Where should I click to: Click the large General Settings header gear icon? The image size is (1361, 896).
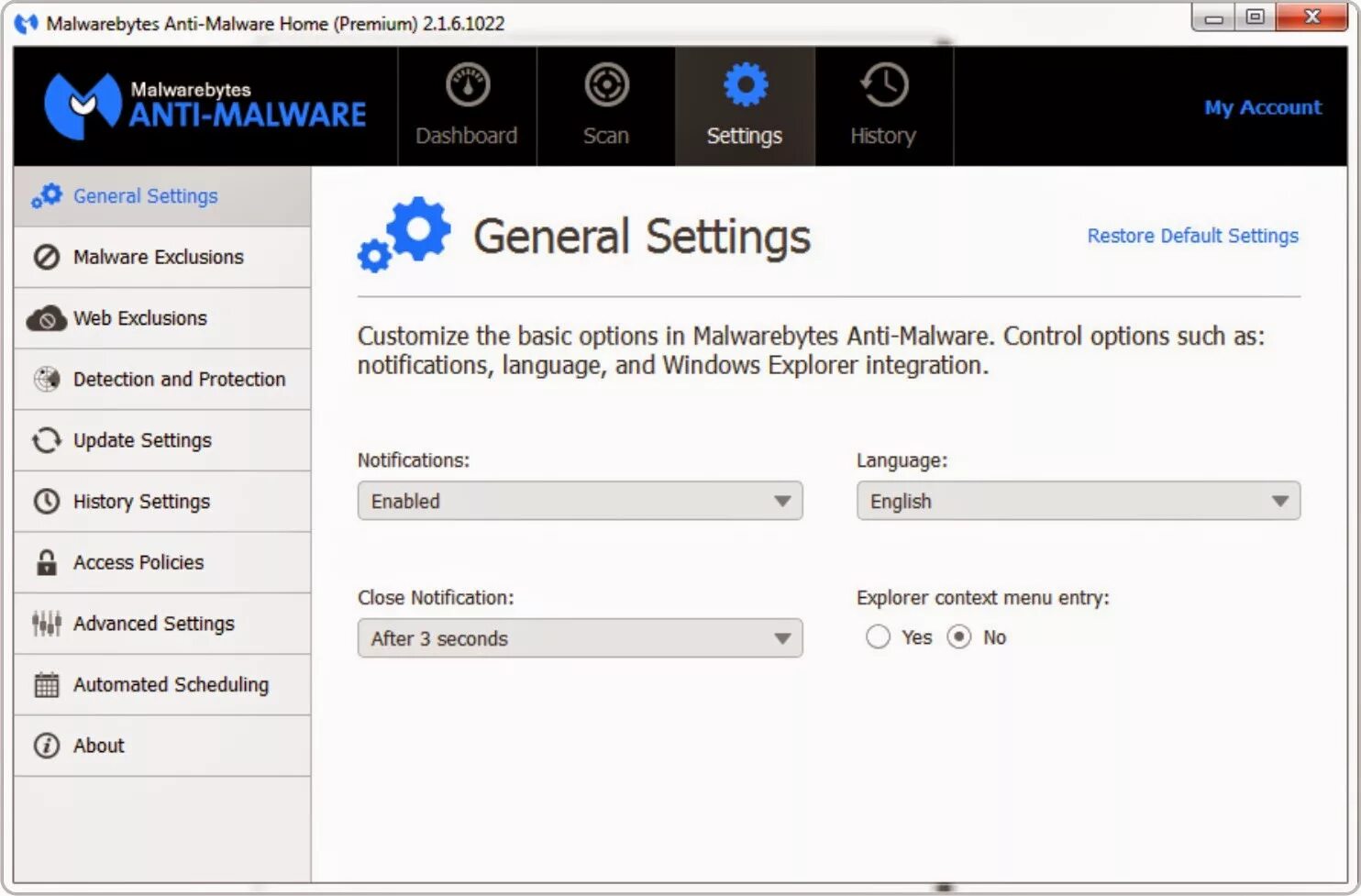(x=404, y=235)
